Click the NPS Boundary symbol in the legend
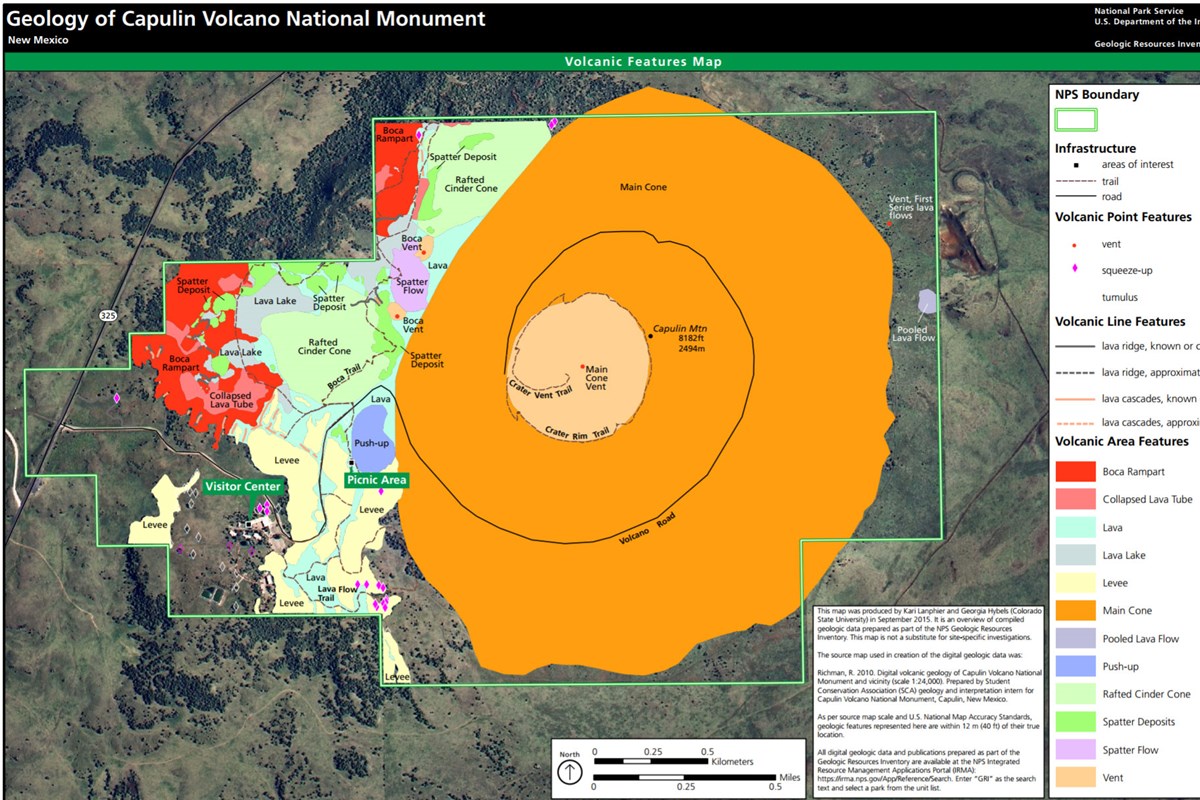1200x800 pixels. 1075,118
